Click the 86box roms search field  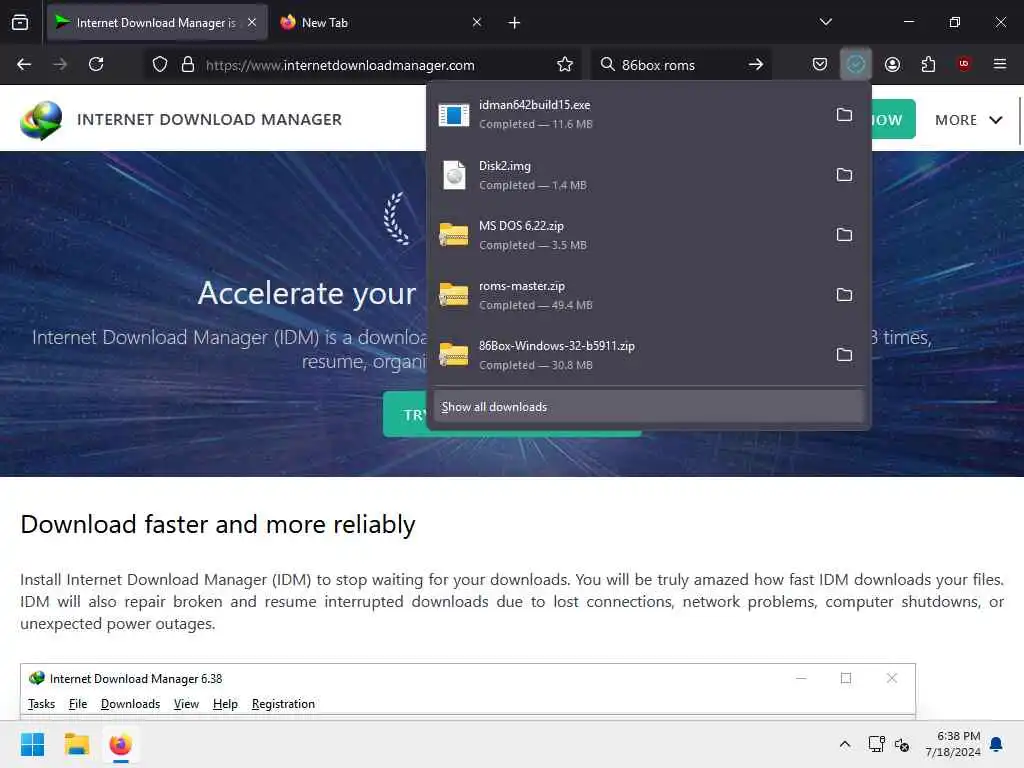pos(679,65)
